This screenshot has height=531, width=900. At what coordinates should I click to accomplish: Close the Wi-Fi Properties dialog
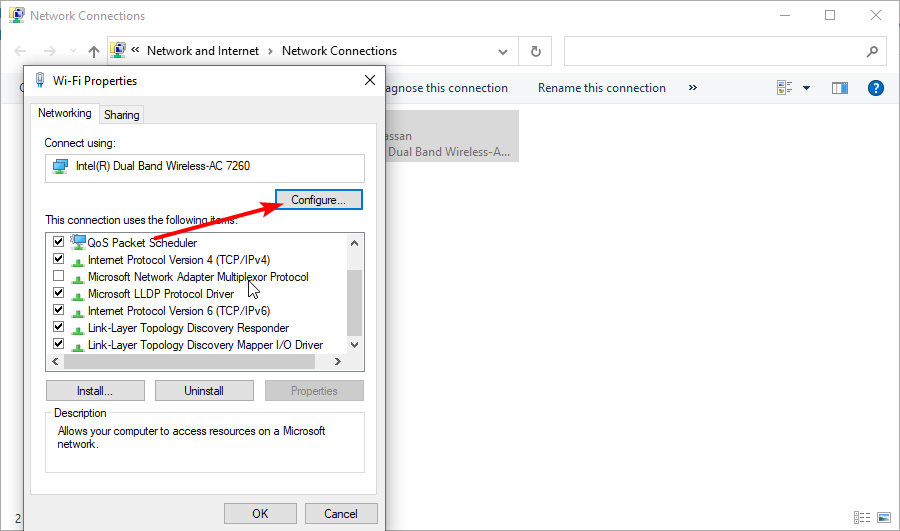(x=370, y=80)
